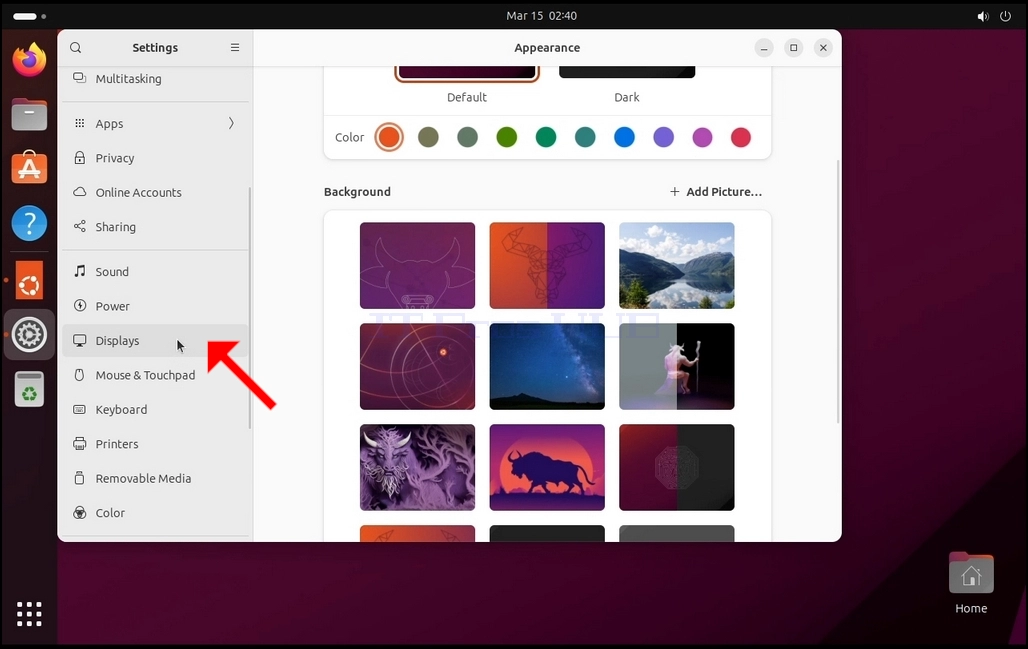Choose the blue accent color
Viewport: 1028px width, 649px height.
point(624,137)
